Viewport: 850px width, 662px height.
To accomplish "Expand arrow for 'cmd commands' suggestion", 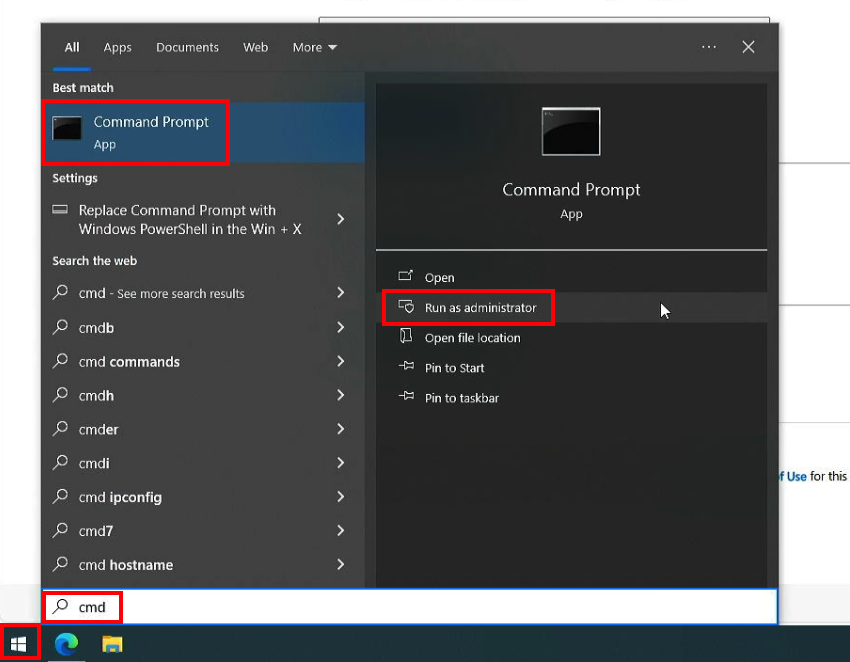I will click(x=340, y=361).
